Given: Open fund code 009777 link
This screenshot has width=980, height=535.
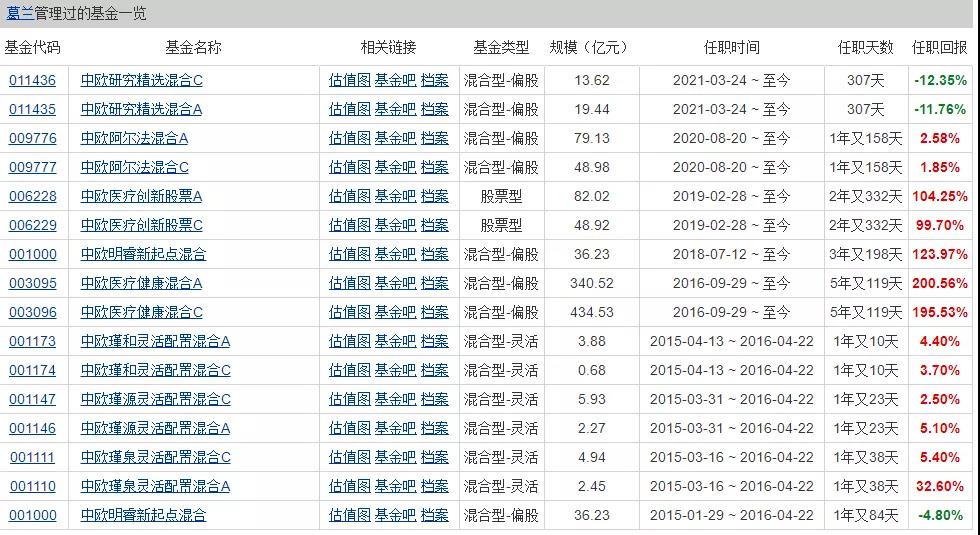Looking at the screenshot, I should point(32,168).
